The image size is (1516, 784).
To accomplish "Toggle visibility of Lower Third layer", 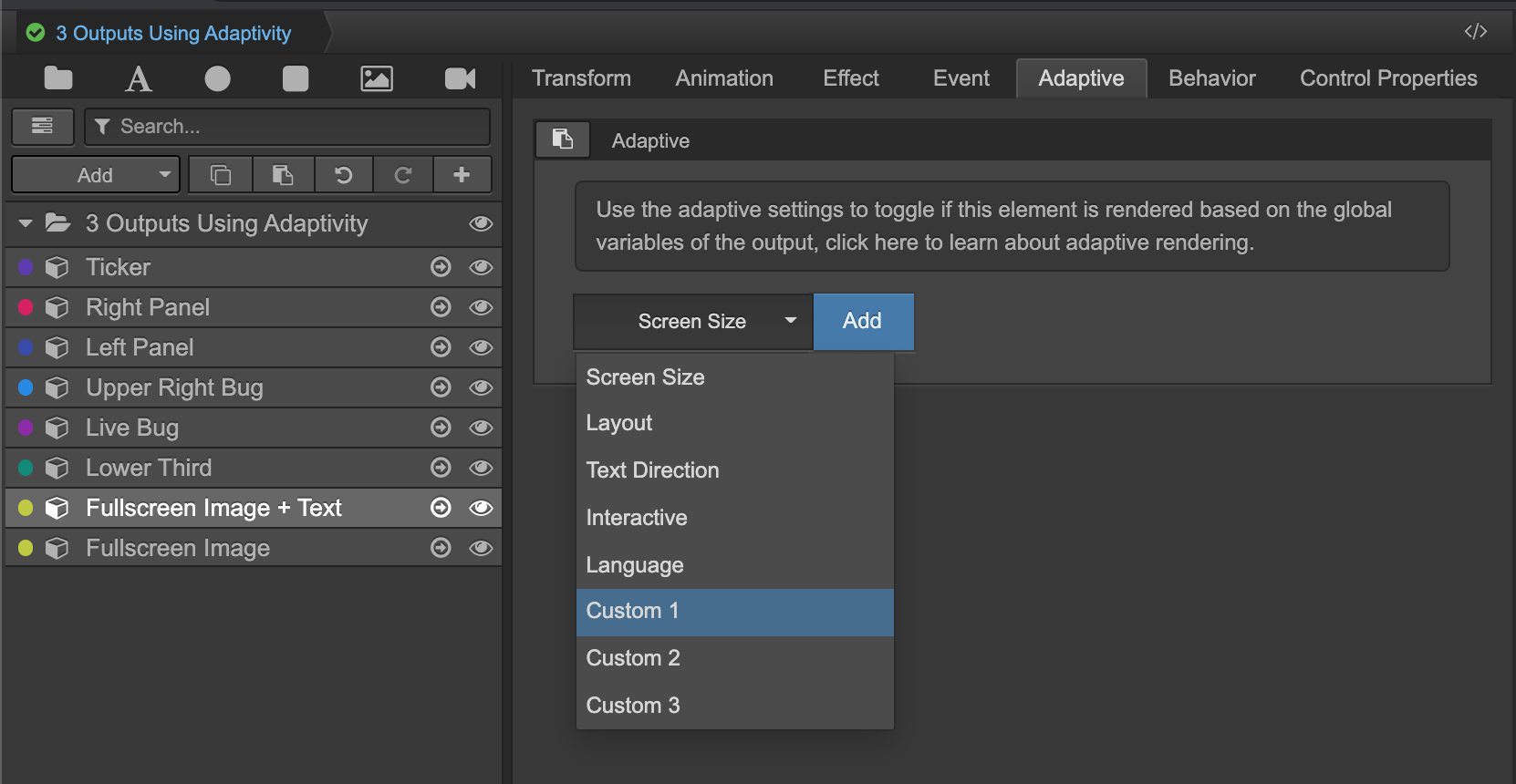I will [x=481, y=468].
